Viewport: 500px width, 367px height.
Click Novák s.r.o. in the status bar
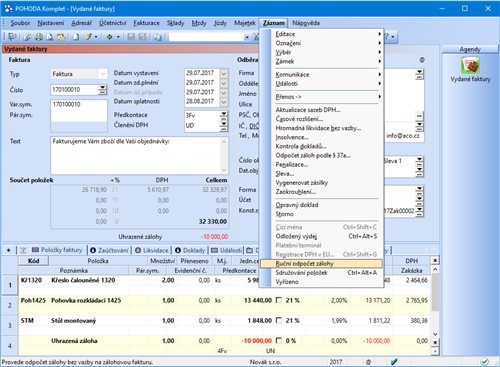pos(265,362)
